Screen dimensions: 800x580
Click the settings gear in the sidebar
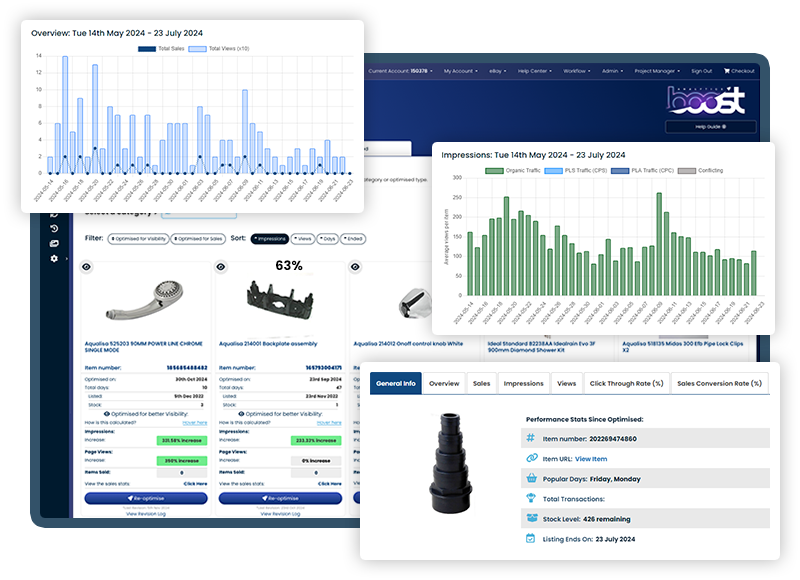55,258
